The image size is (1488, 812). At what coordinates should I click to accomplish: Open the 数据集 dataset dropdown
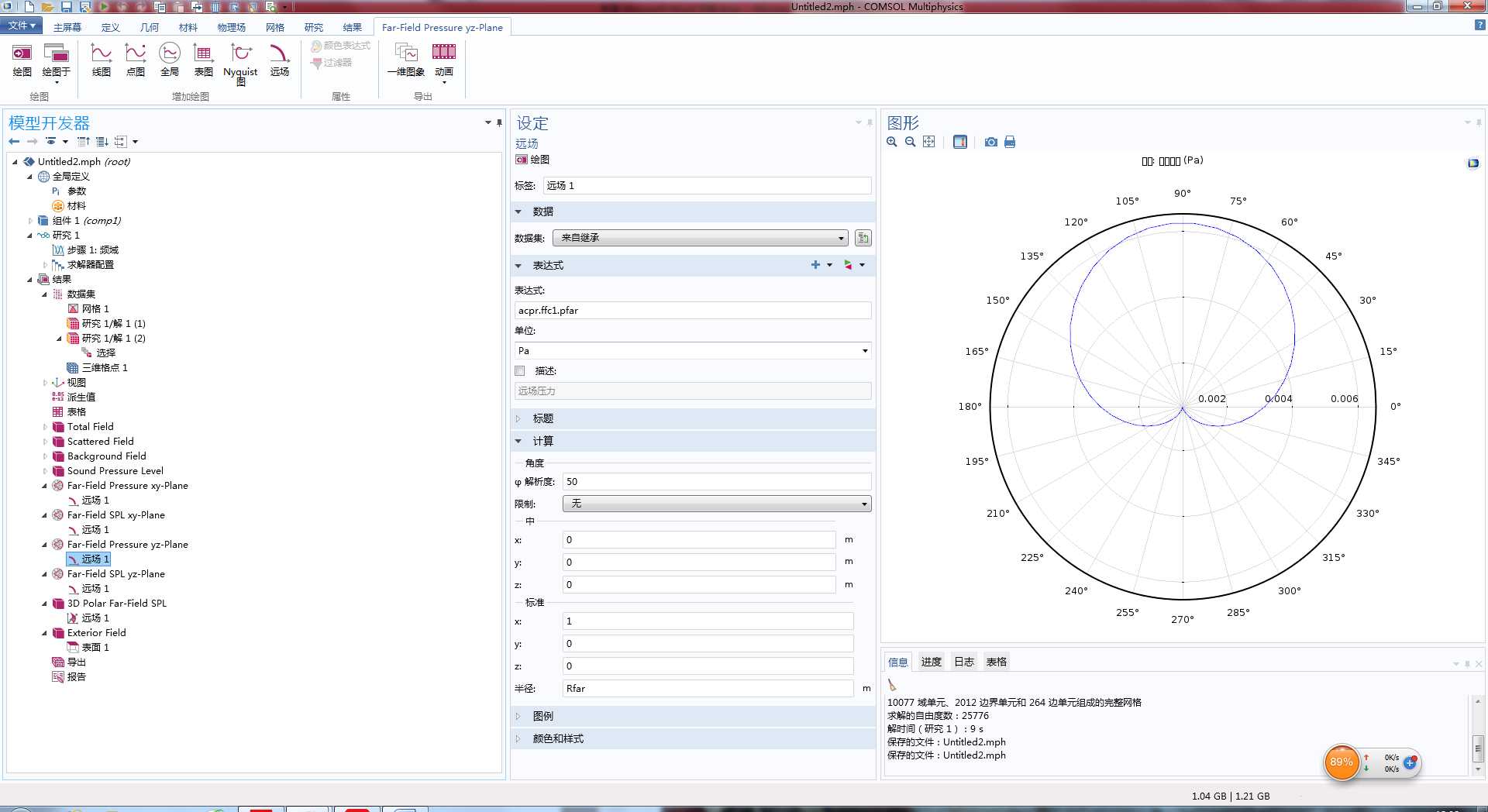(701, 238)
